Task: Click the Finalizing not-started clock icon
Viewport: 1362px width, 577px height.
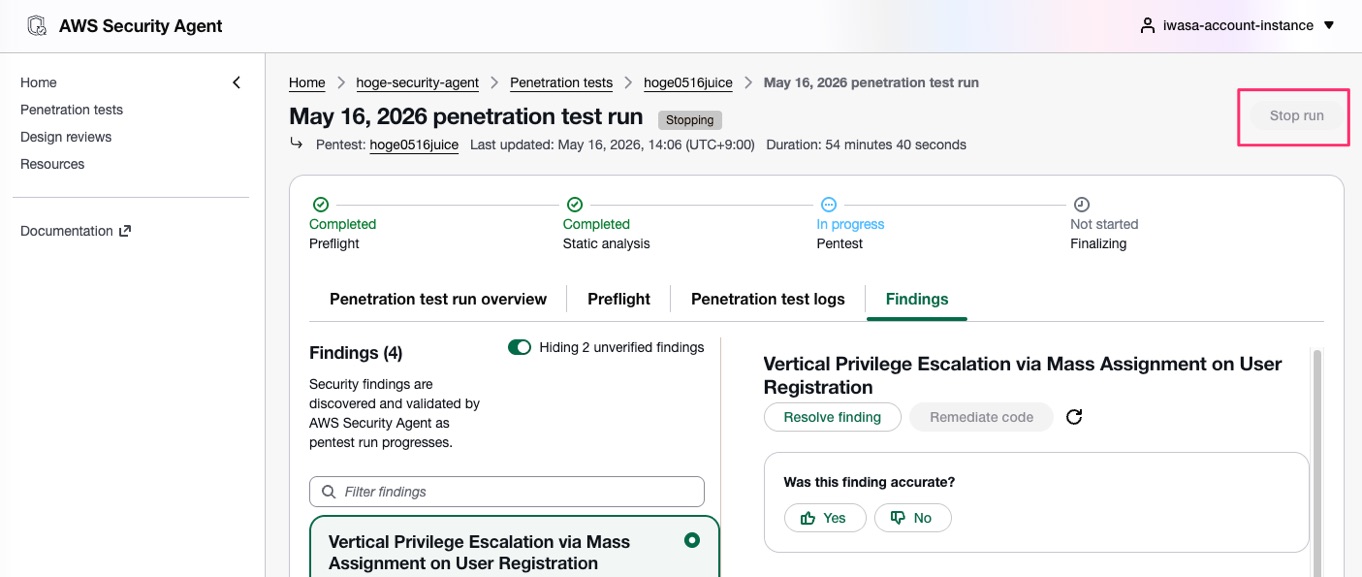Action: (1081, 204)
